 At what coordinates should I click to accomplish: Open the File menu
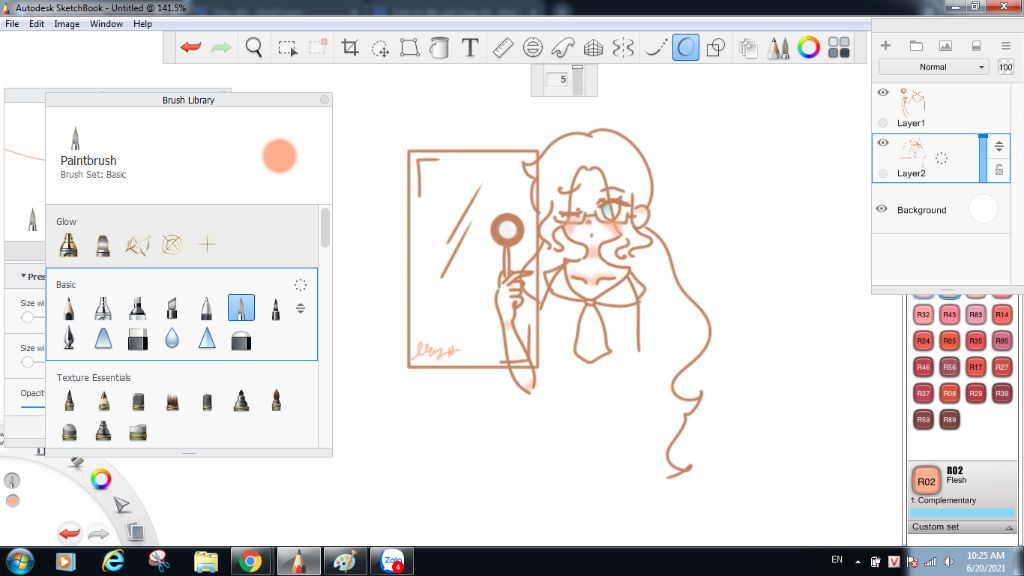coord(12,24)
